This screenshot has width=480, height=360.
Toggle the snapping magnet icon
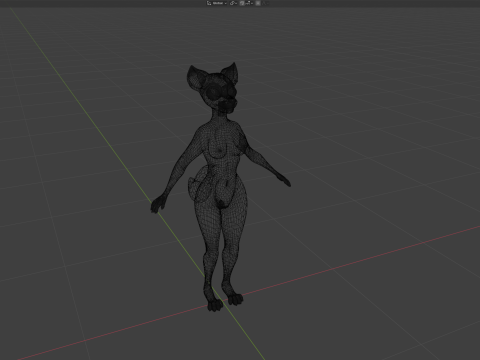pos(242,3)
